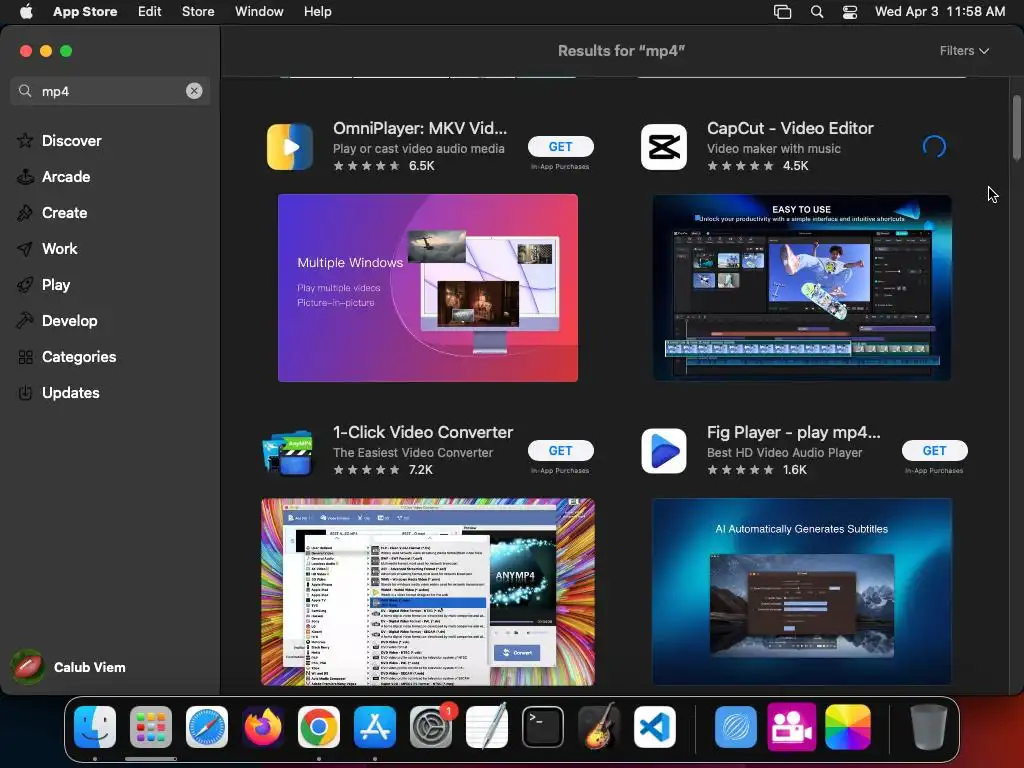Click App Store icon in the Dock
Viewport: 1024px width, 768px height.
coord(375,727)
